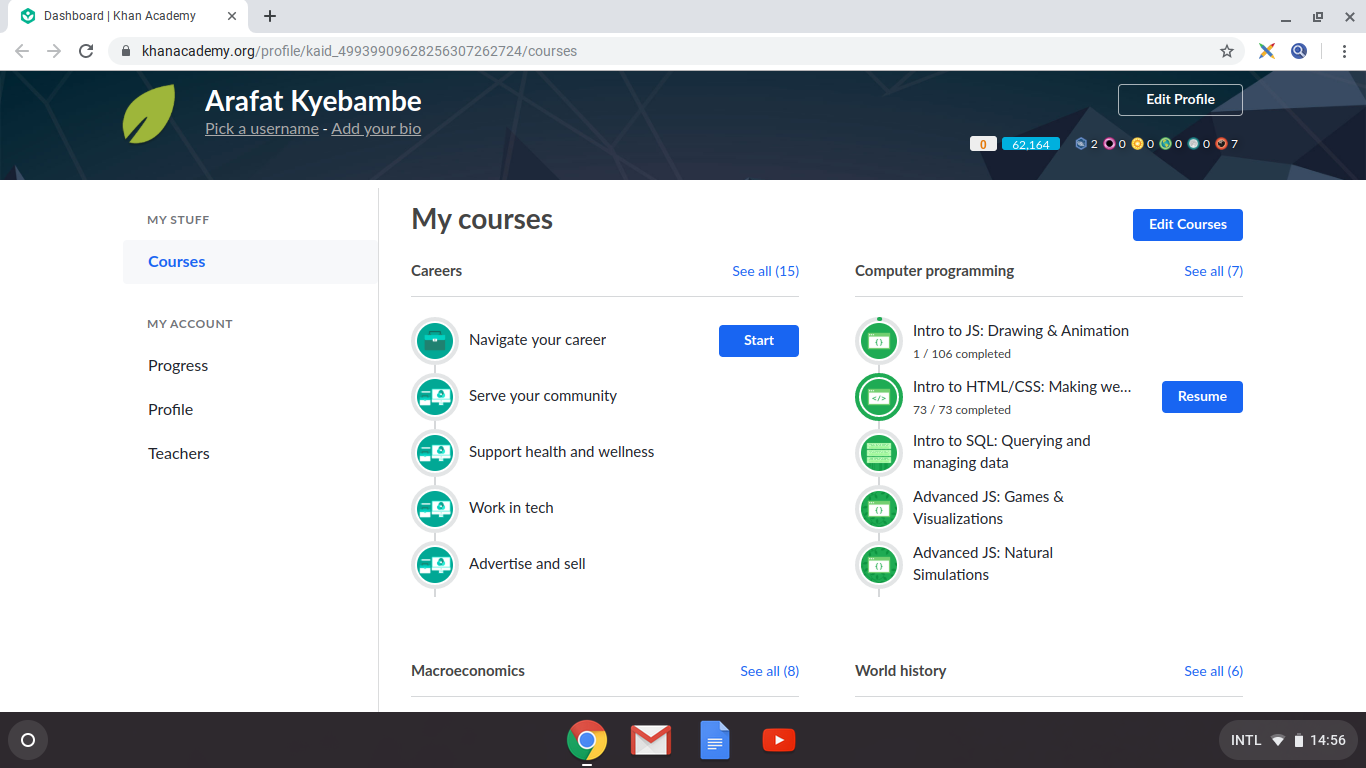This screenshot has height=768, width=1366.
Task: Open Advanced JS: Natural Simulations title
Action: point(983,564)
